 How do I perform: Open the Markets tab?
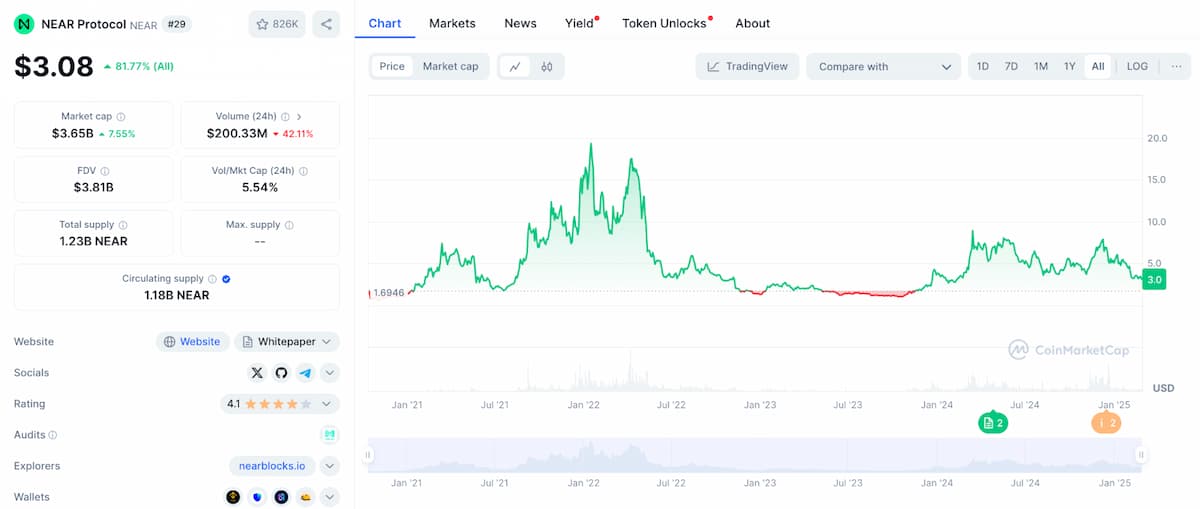[452, 23]
